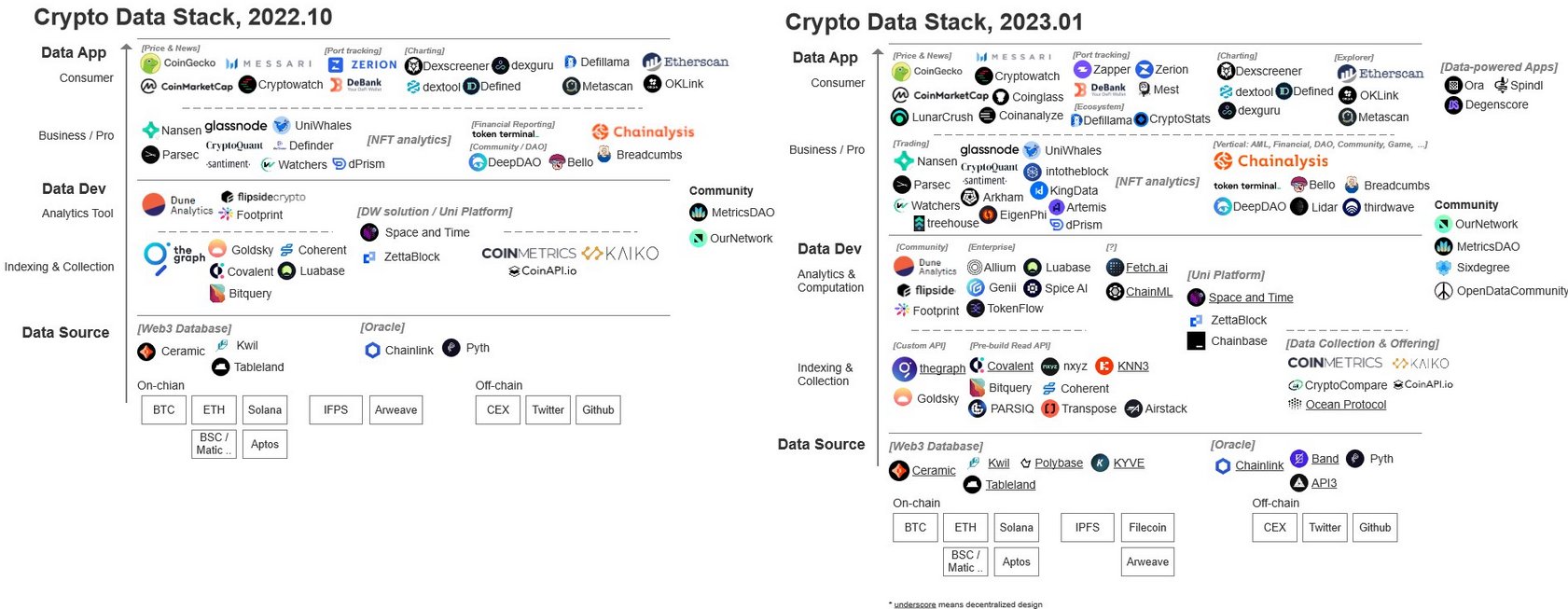Open the Ocean Protocol underlined link
Screen dimensions: 1568x609
point(1346,404)
